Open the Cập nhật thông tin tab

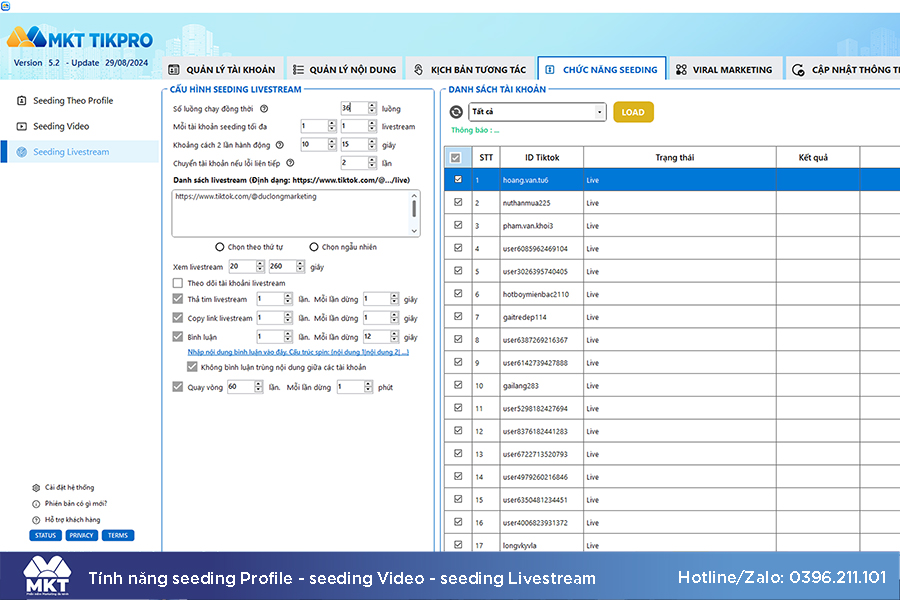843,69
